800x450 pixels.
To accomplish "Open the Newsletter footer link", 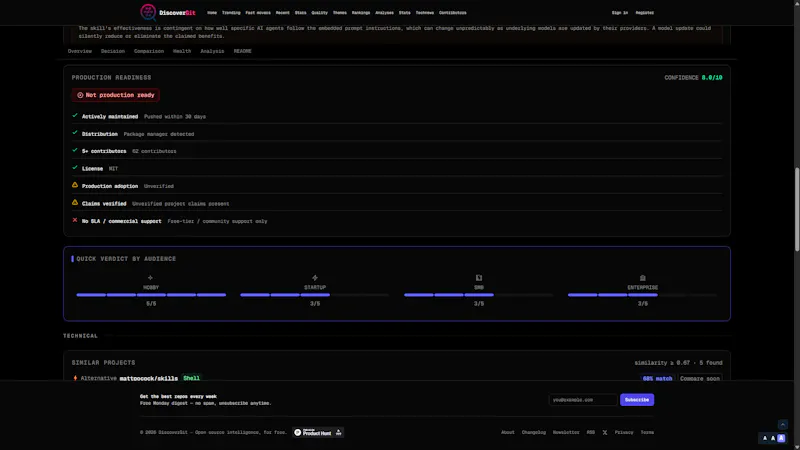I will (x=566, y=432).
